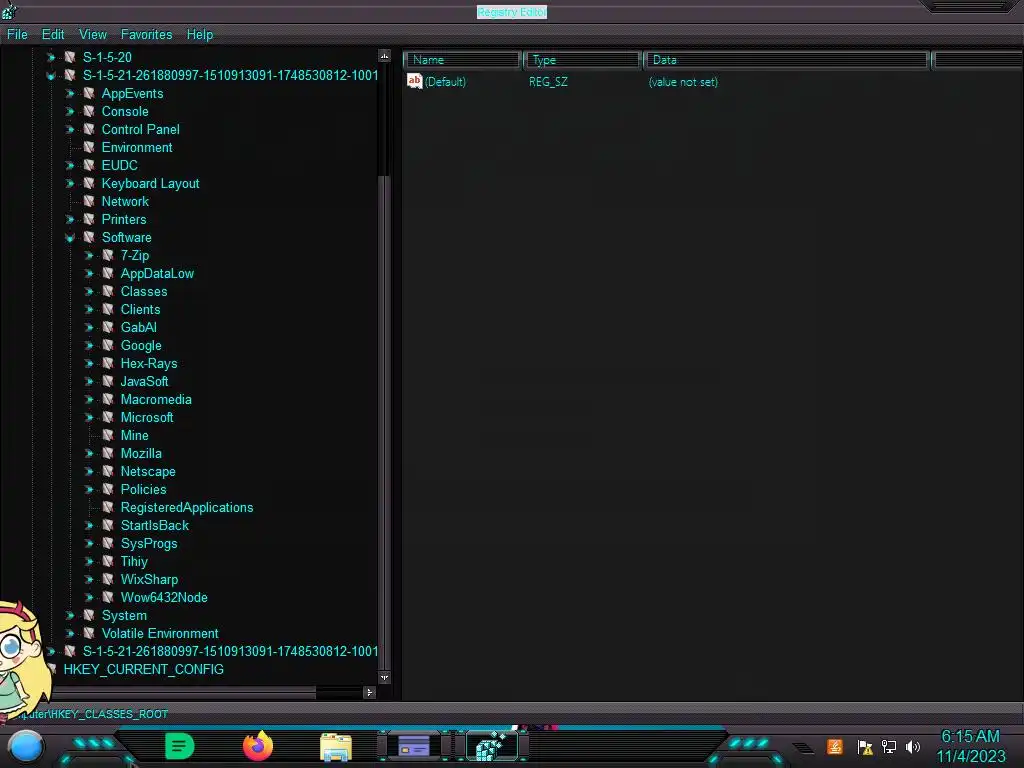Expand the S-1-5-20 key
1024x768 pixels.
(51, 57)
